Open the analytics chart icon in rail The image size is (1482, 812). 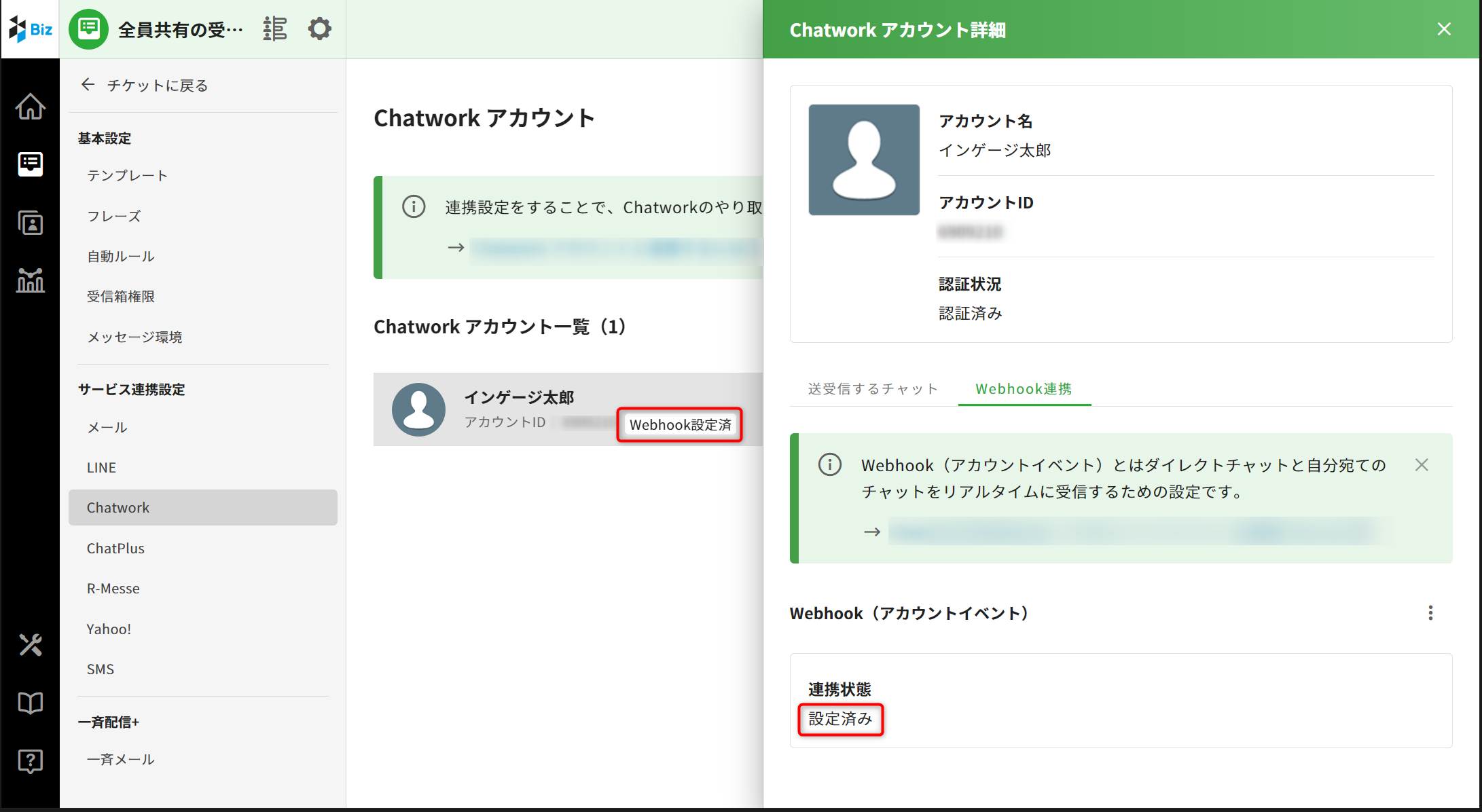pyautogui.click(x=31, y=280)
